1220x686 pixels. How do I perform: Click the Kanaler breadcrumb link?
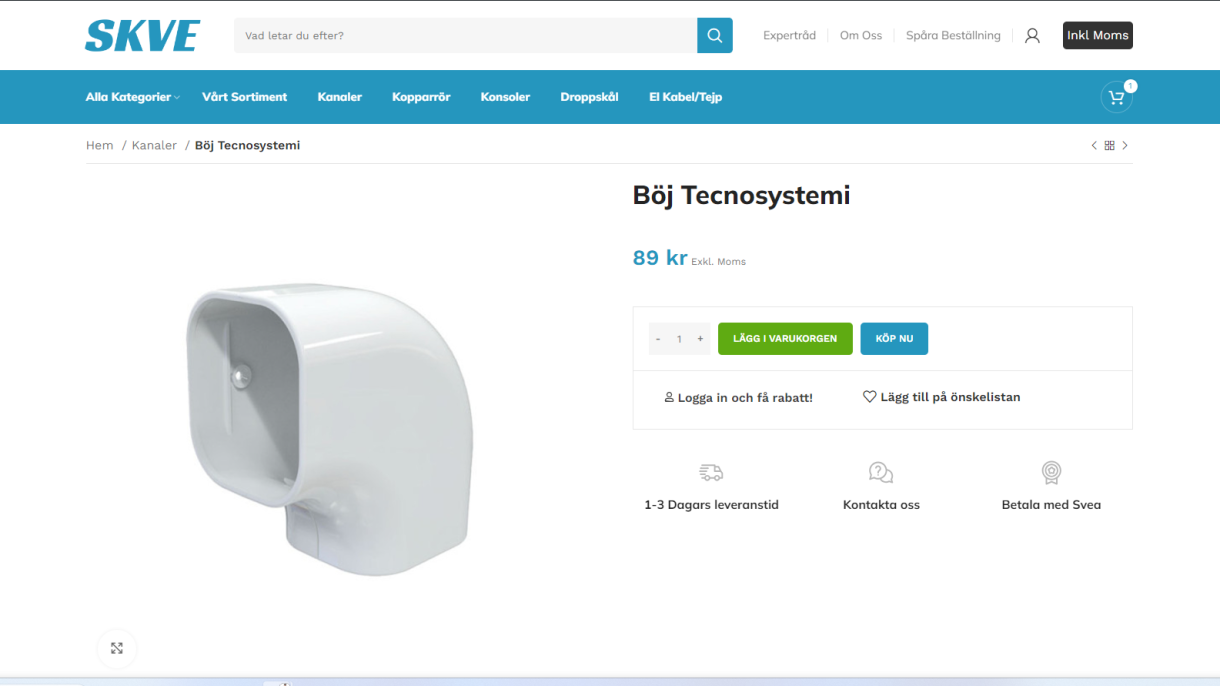[154, 146]
